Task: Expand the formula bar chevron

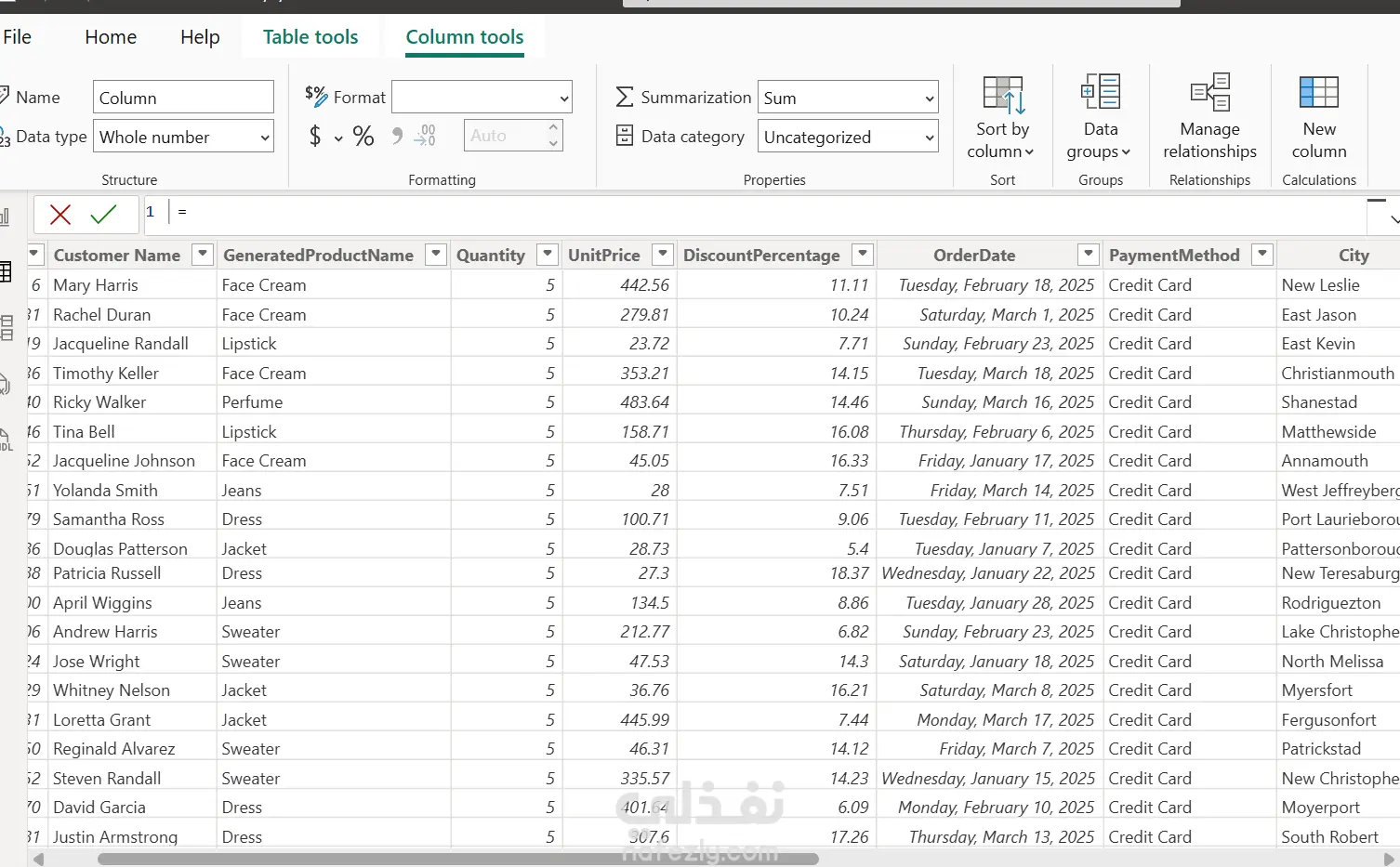Action: [1393, 219]
